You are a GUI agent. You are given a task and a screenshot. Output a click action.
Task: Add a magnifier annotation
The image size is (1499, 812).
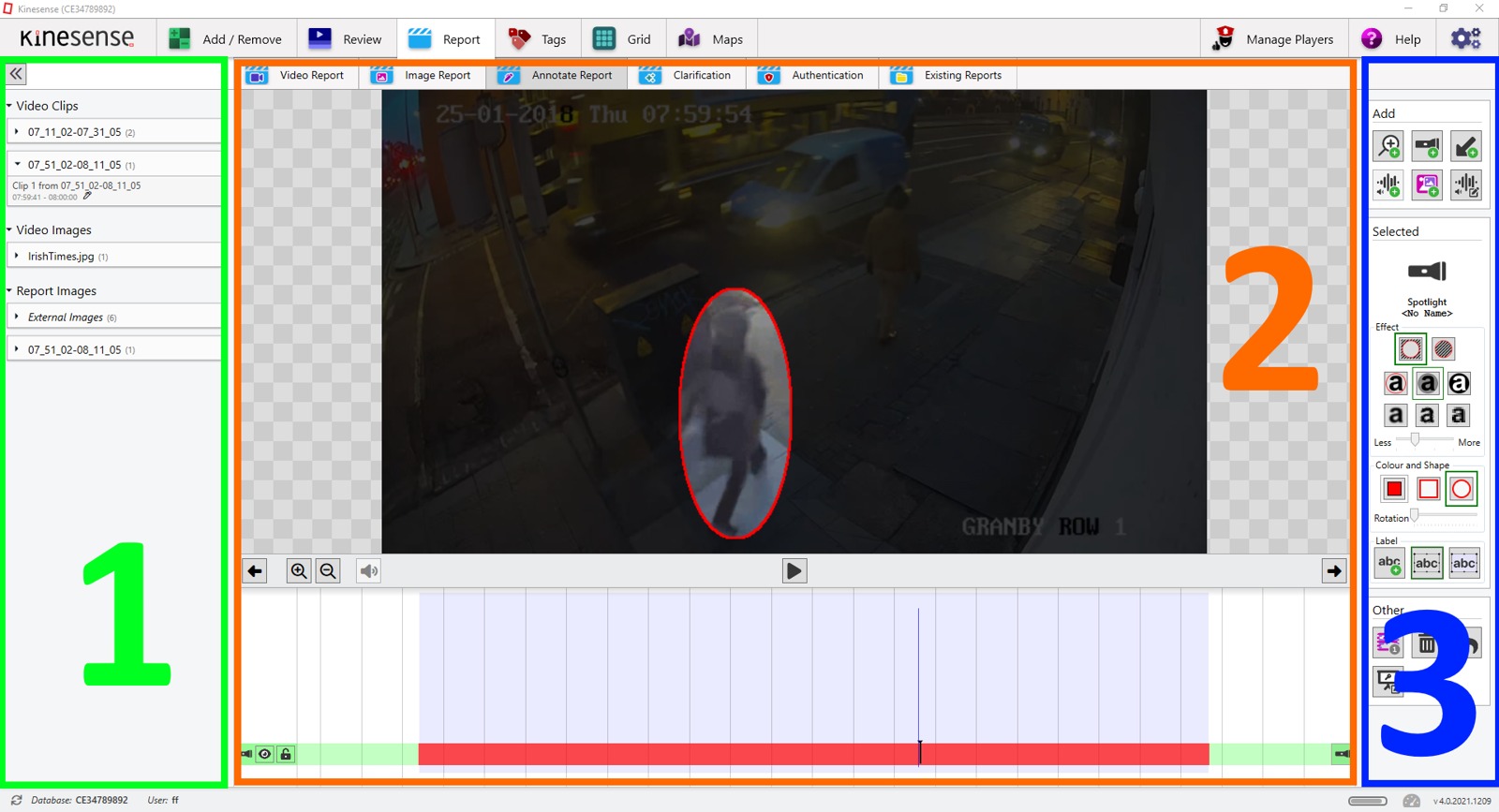(1388, 146)
